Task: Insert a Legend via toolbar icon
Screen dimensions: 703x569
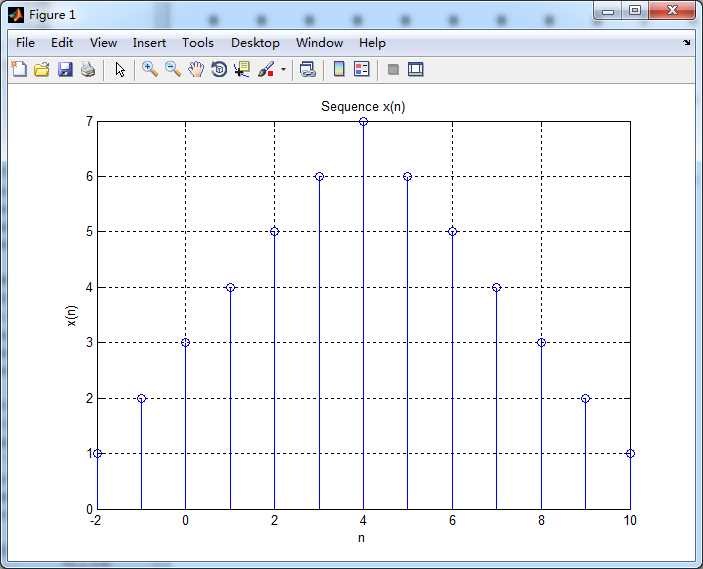Action: (361, 69)
